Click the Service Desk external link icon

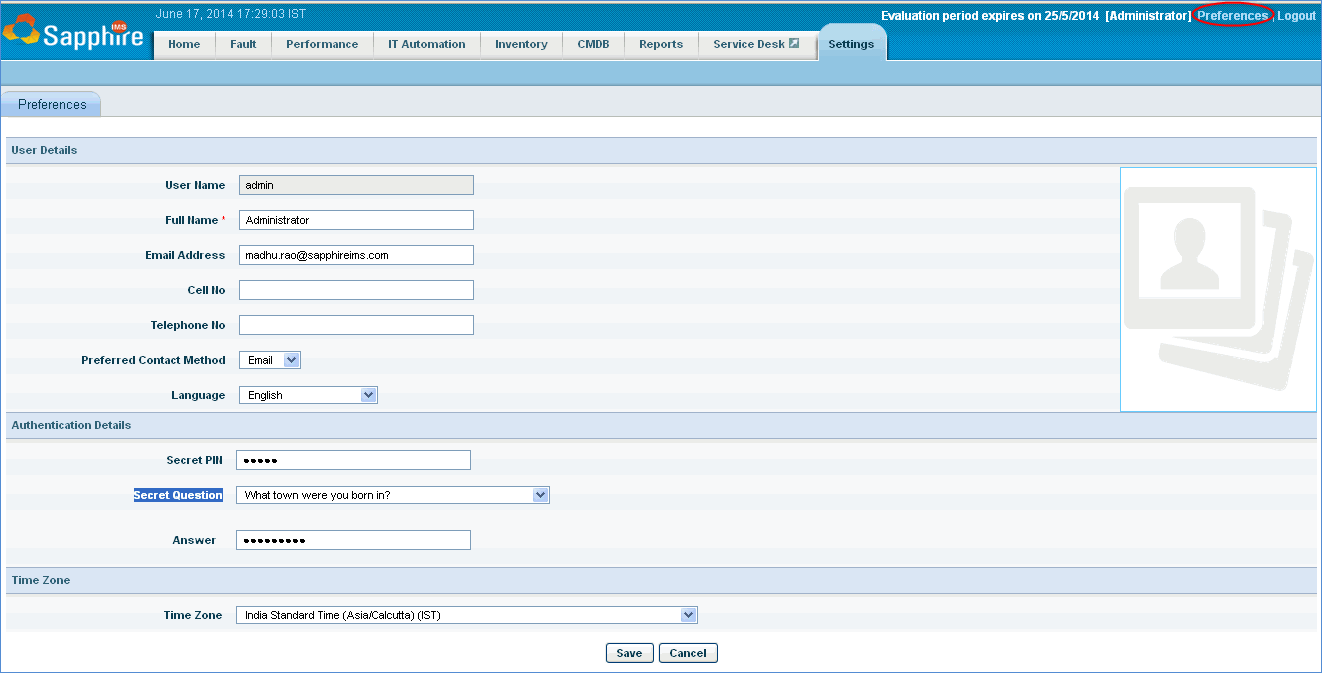[x=794, y=44]
